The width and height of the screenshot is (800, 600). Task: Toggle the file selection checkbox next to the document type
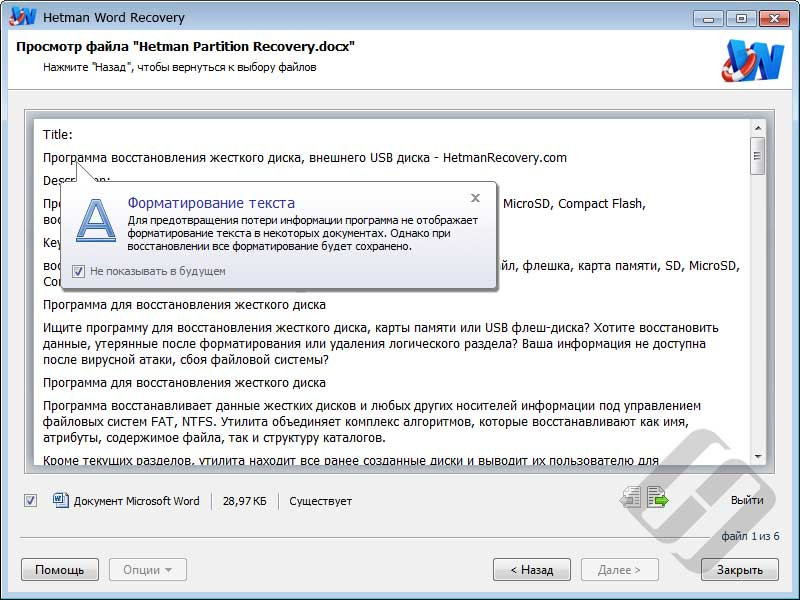(31, 501)
